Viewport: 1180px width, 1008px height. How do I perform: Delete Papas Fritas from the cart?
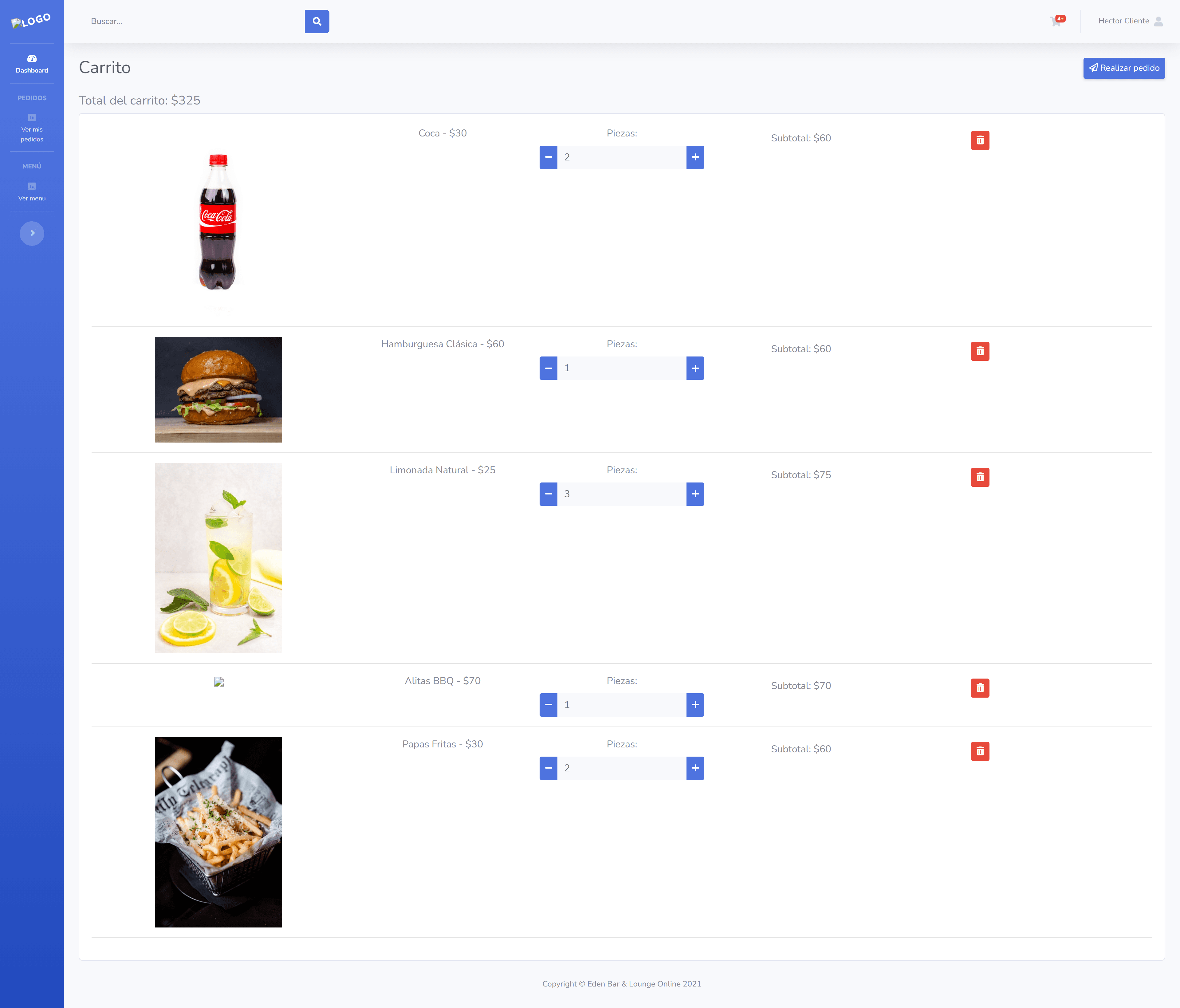pyautogui.click(x=980, y=751)
